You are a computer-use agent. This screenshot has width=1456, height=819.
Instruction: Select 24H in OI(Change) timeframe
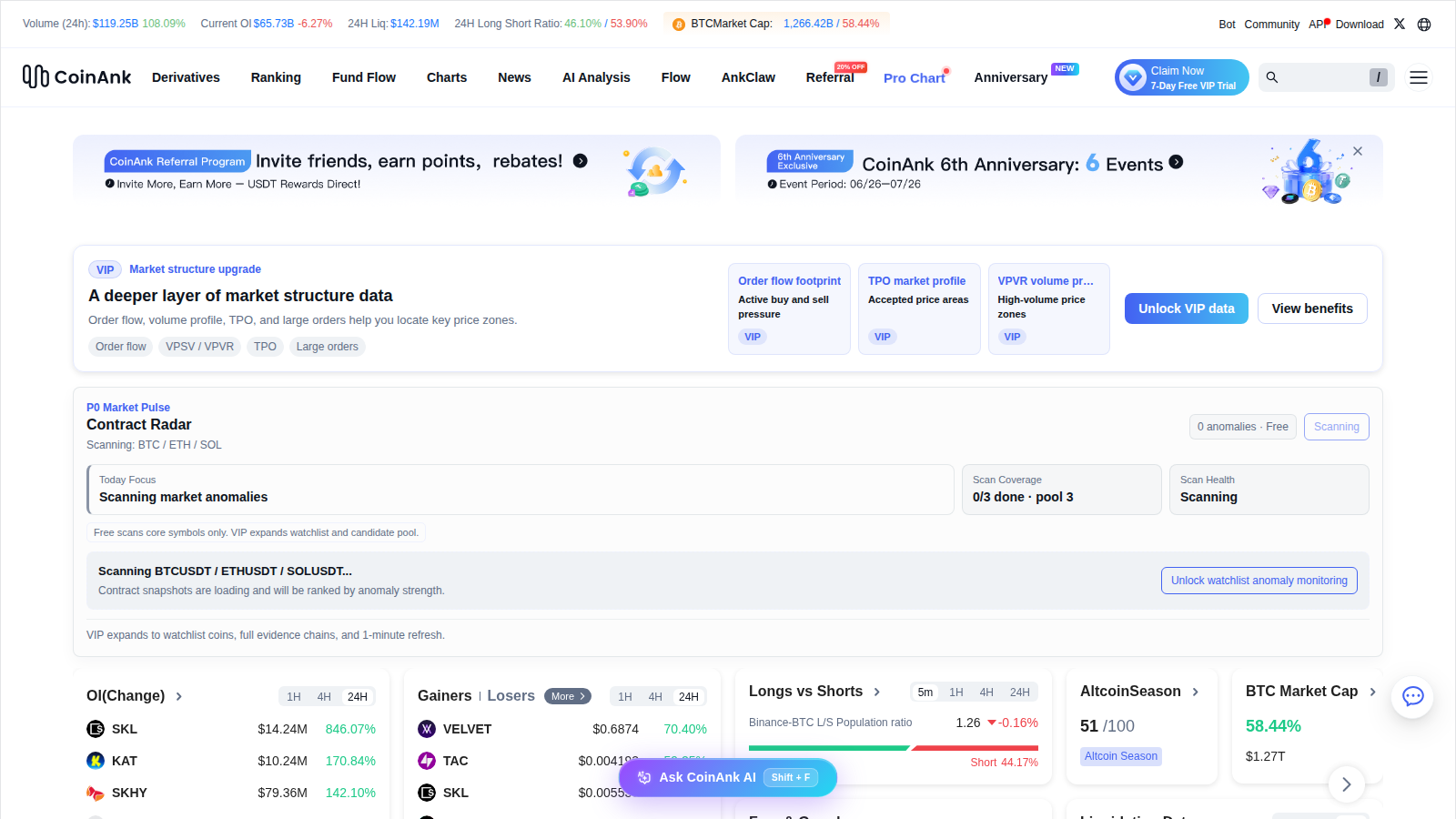(358, 697)
